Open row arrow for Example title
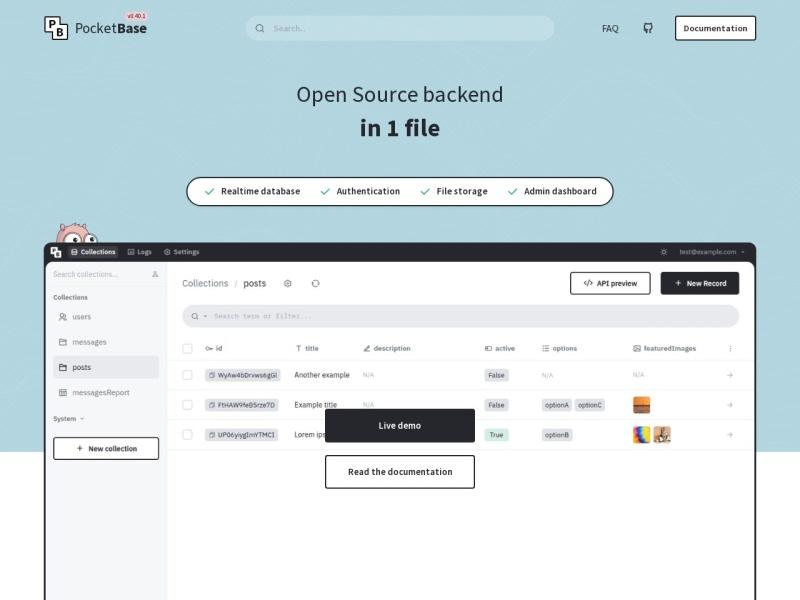Viewport: 800px width, 600px height. point(730,405)
